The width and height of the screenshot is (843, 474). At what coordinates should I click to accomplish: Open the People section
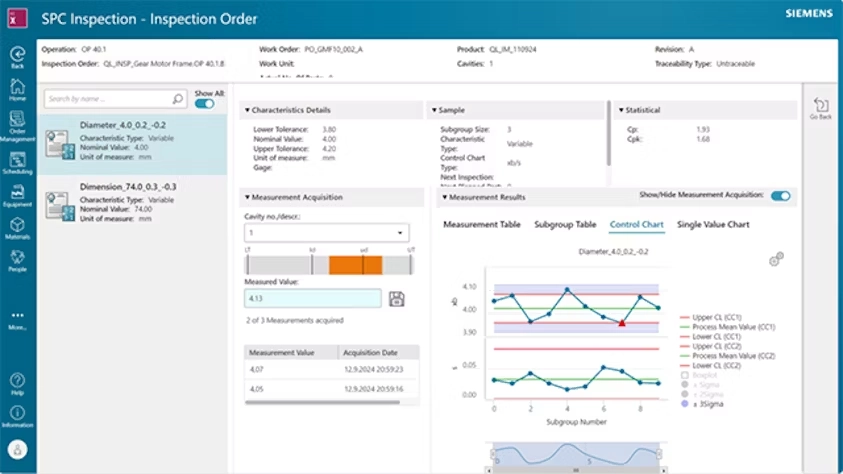click(17, 259)
